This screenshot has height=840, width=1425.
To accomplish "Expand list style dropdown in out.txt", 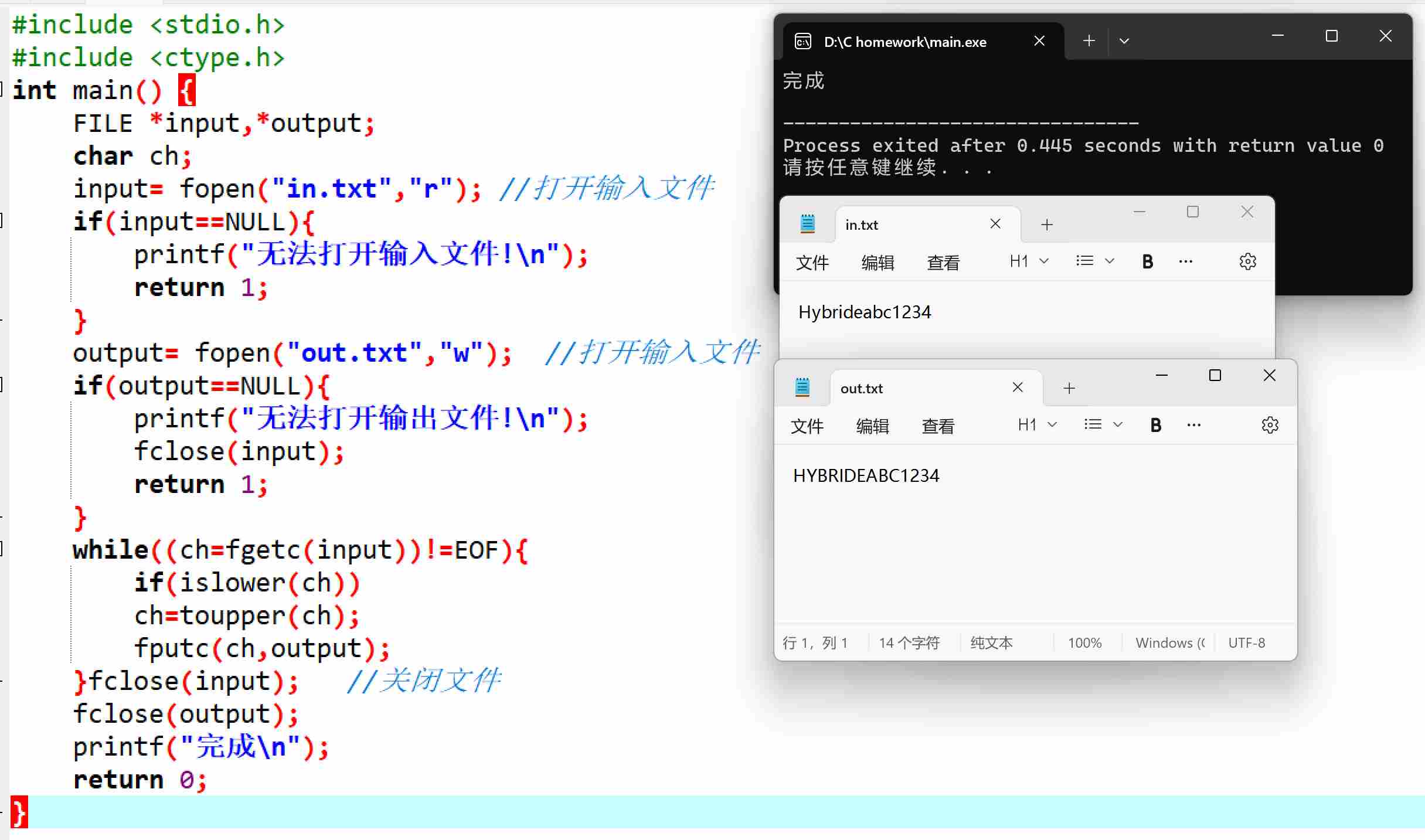I will (1103, 425).
